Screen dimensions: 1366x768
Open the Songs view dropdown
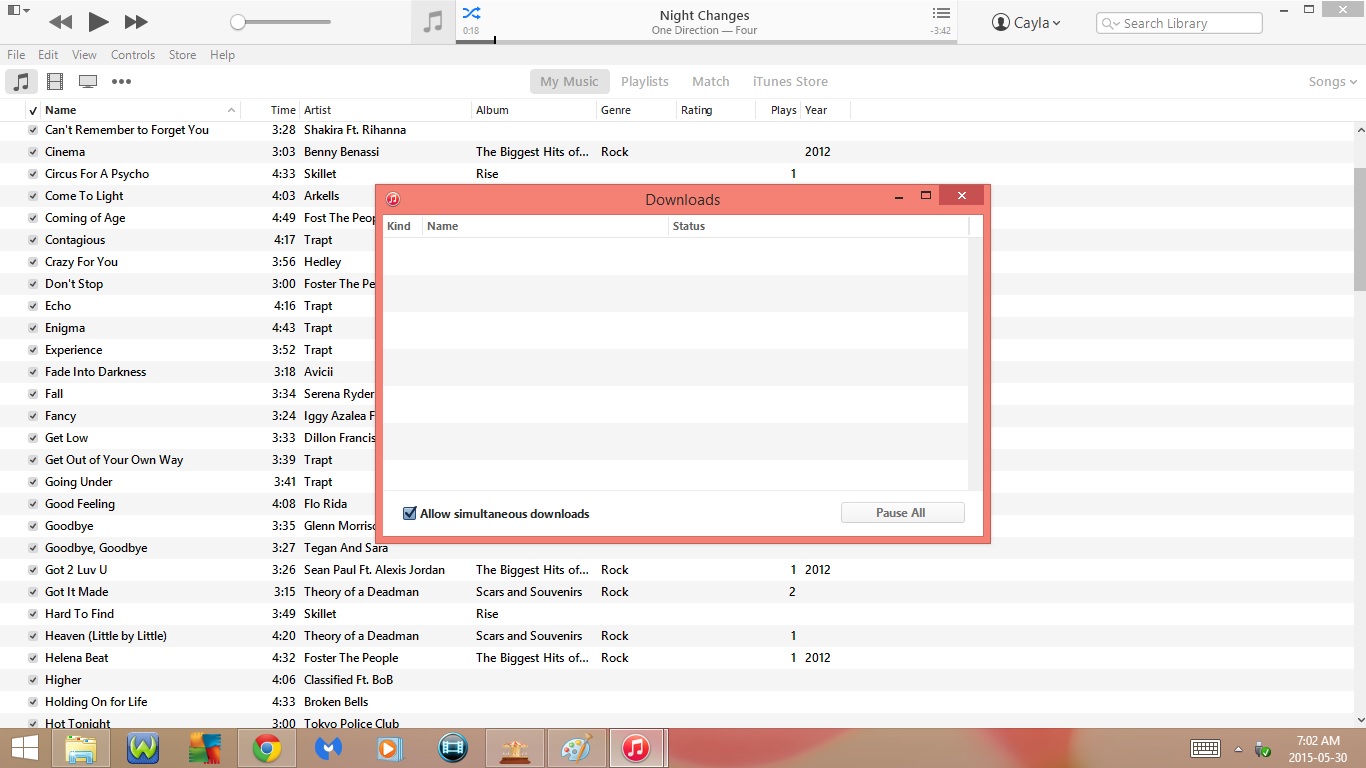(x=1333, y=82)
